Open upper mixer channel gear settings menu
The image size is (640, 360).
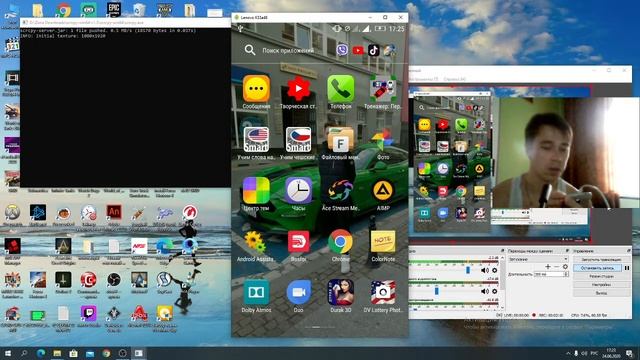coord(494,270)
